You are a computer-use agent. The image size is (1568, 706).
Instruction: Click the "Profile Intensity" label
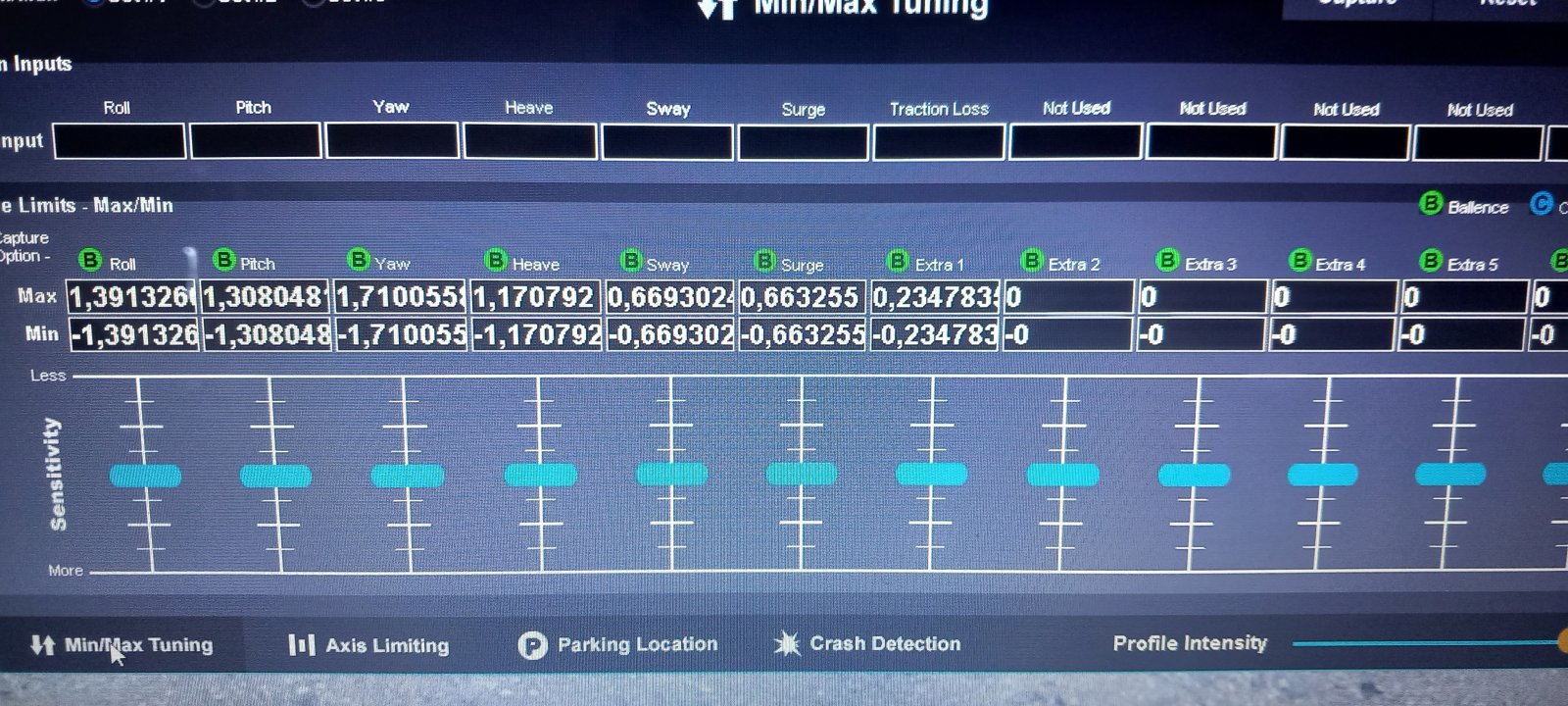click(1190, 643)
